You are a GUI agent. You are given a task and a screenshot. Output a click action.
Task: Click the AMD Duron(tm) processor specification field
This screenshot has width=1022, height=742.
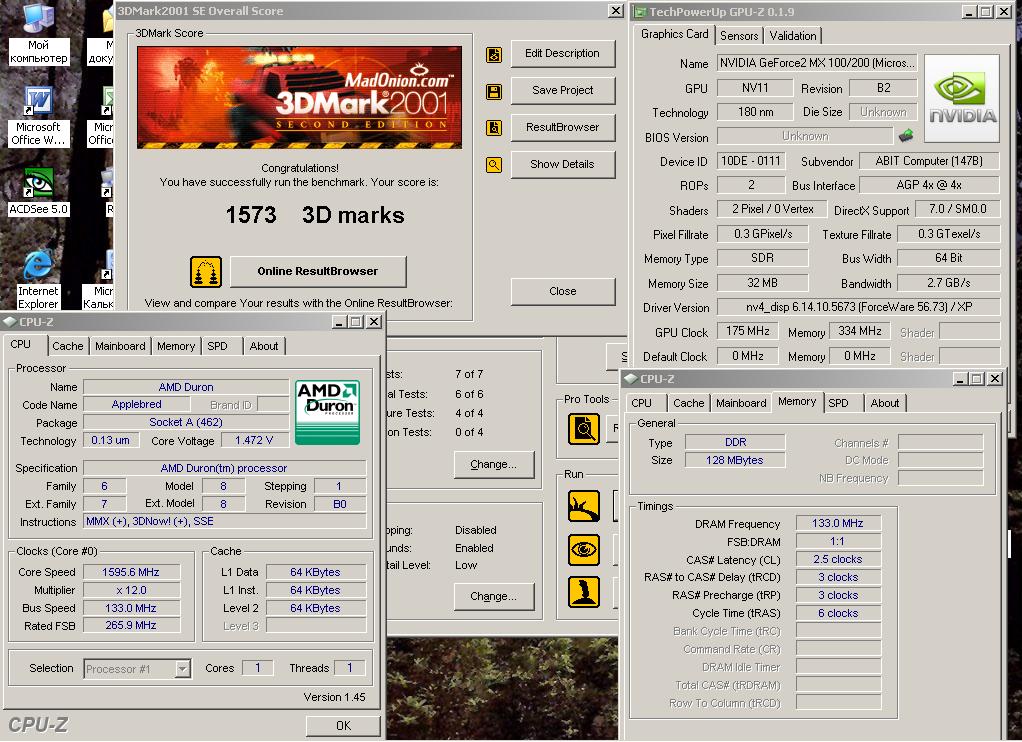pyautogui.click(x=224, y=468)
